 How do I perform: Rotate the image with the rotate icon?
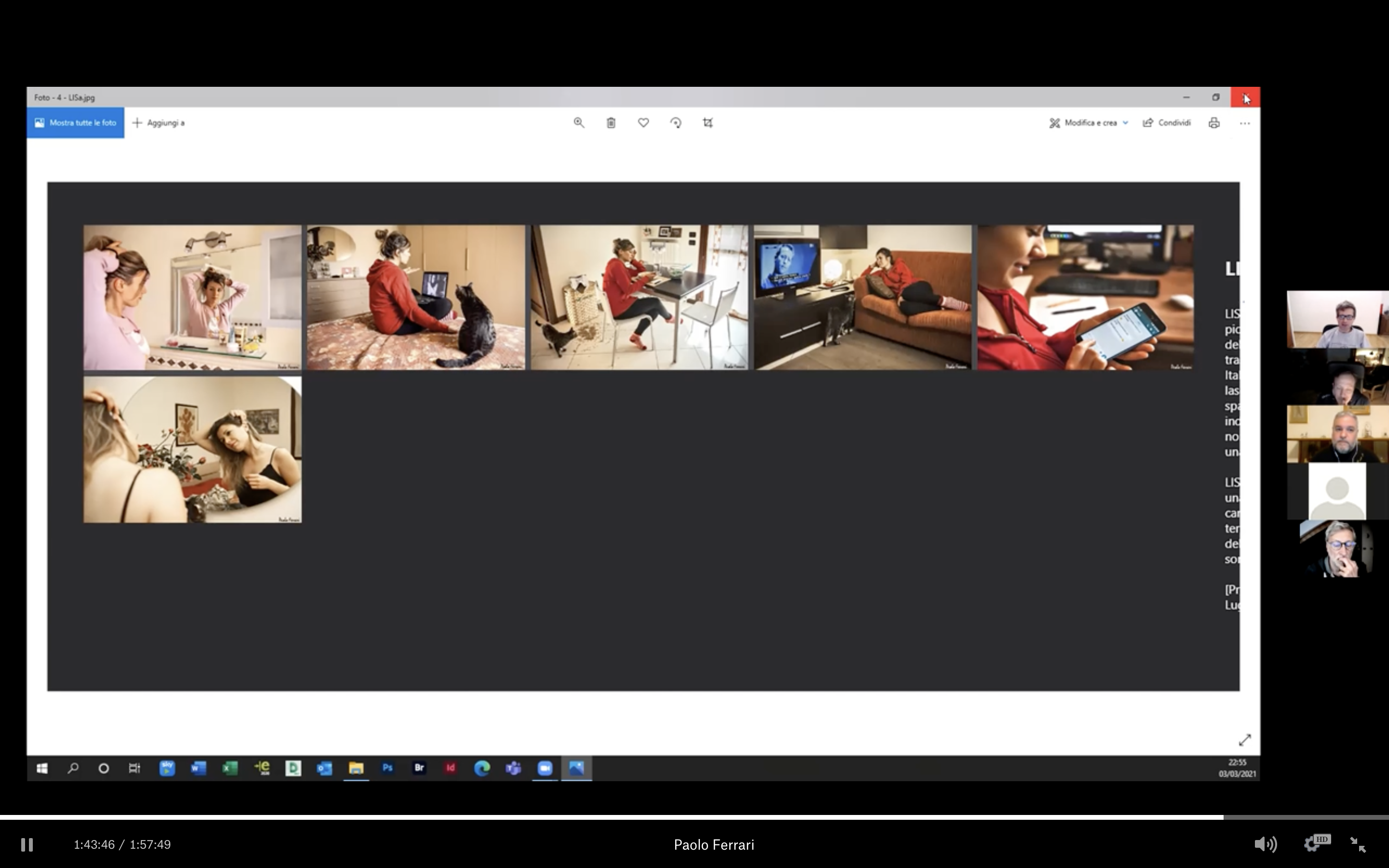pos(676,123)
